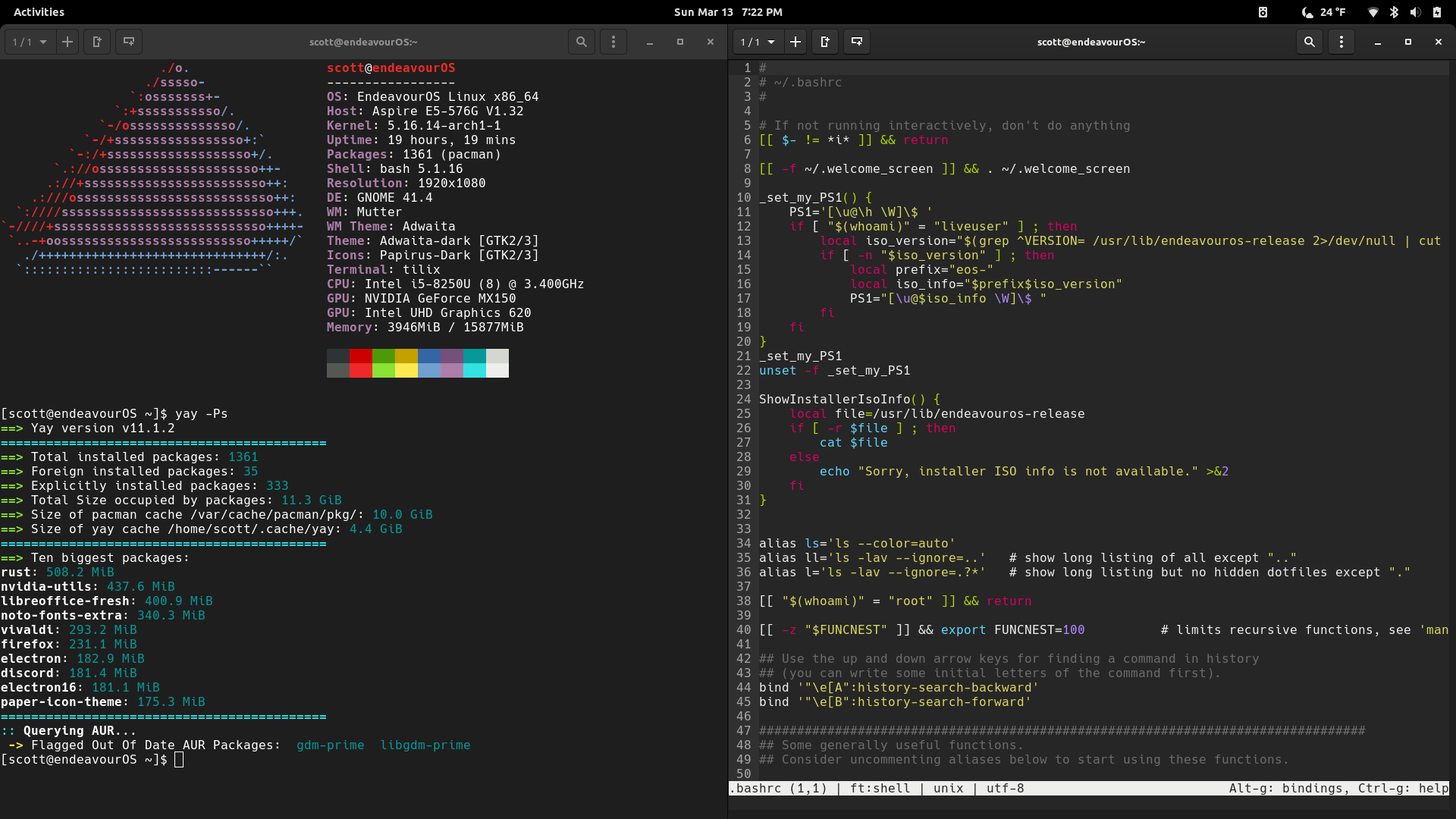Click 'export FUNCNEST=100' on line 40
1456x819 pixels.
pyautogui.click(x=1013, y=630)
